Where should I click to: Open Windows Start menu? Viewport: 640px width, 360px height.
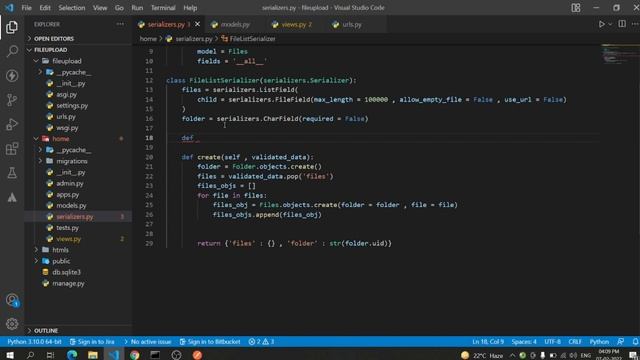9,355
